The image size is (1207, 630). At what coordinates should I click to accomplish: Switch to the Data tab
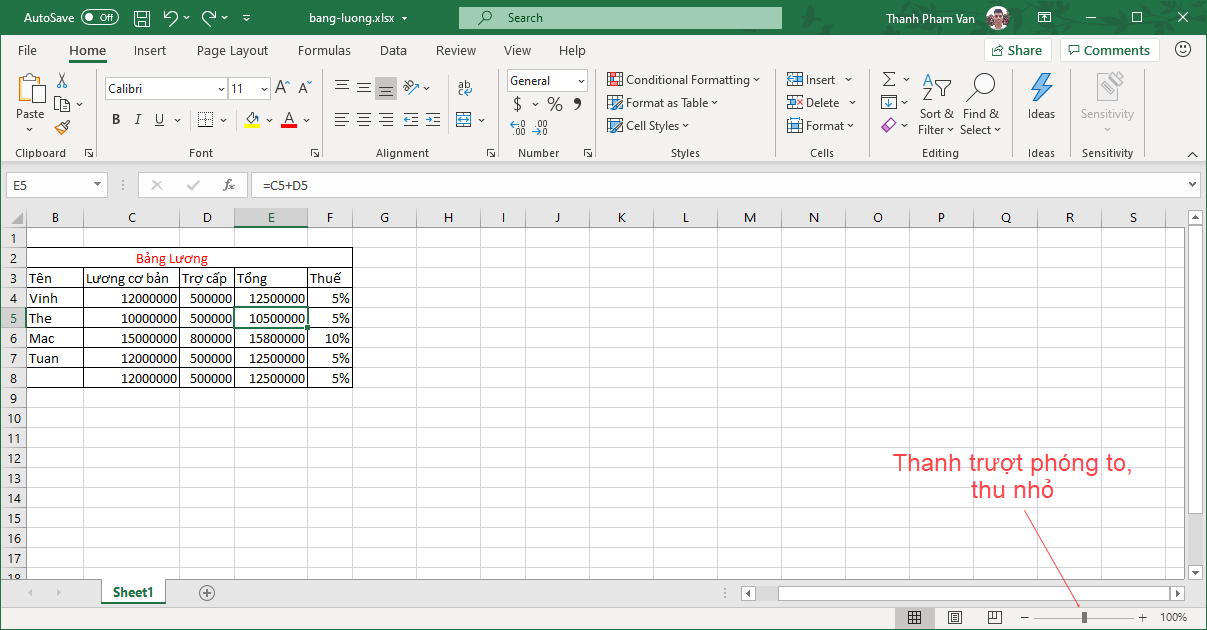[x=393, y=50]
